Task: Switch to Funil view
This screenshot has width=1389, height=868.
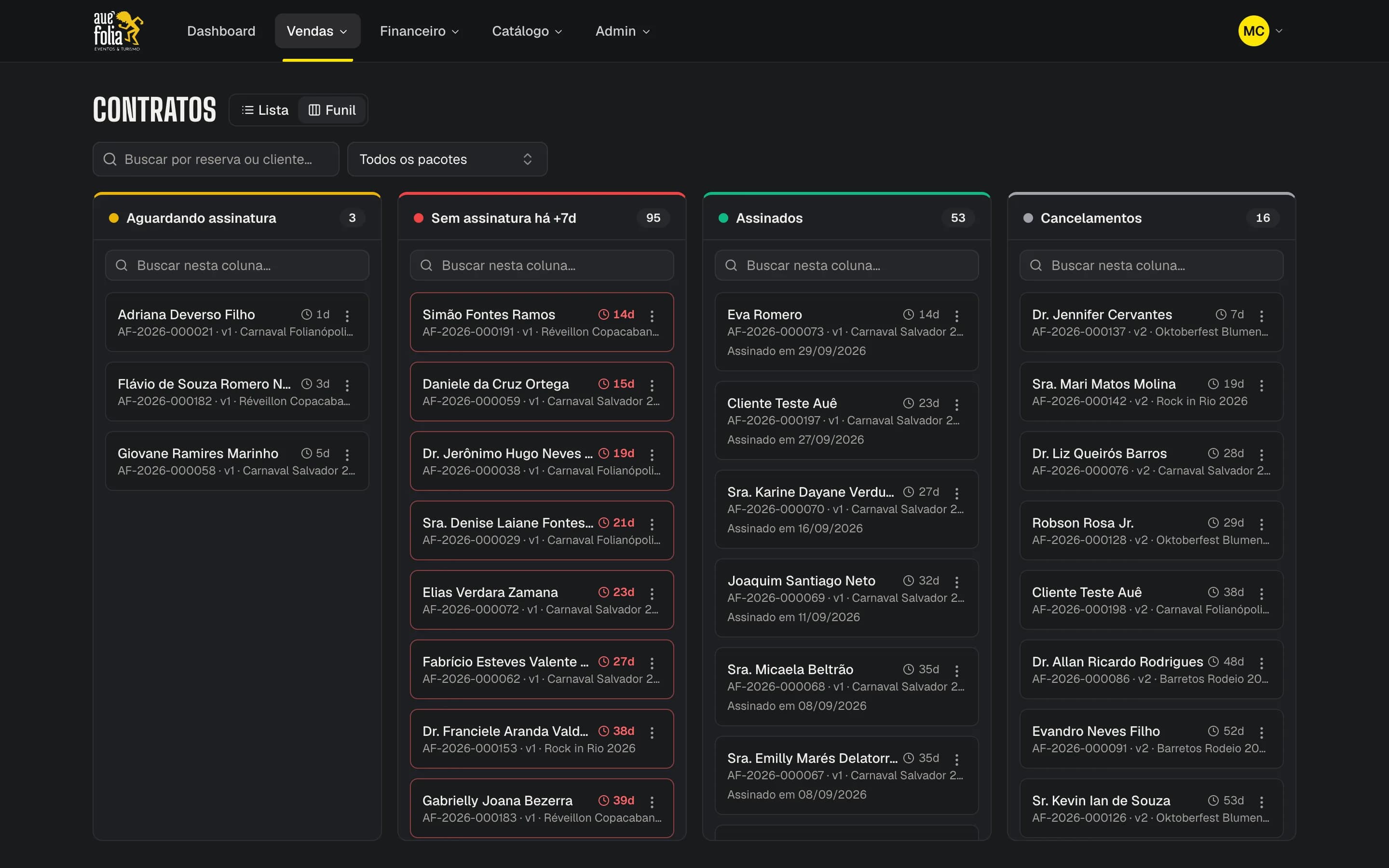Action: point(332,110)
